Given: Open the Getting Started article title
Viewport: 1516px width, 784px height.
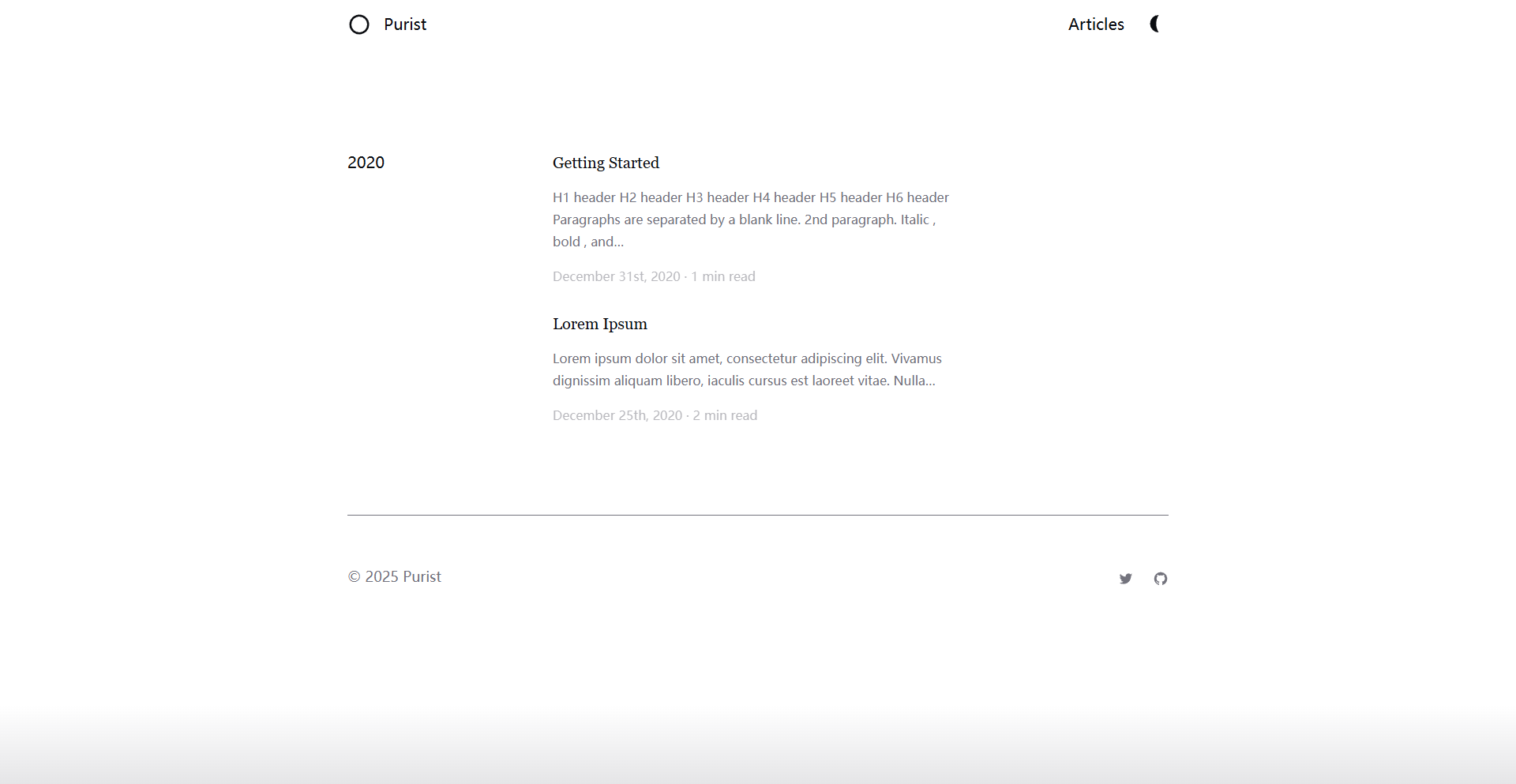Looking at the screenshot, I should [x=606, y=163].
